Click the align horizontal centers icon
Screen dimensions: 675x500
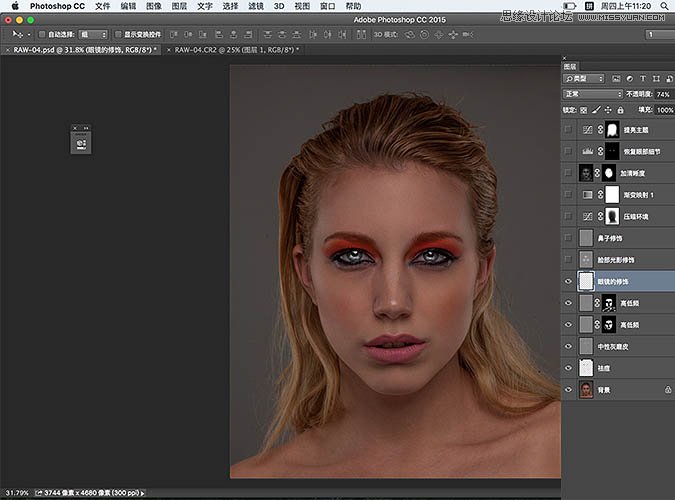(234, 34)
